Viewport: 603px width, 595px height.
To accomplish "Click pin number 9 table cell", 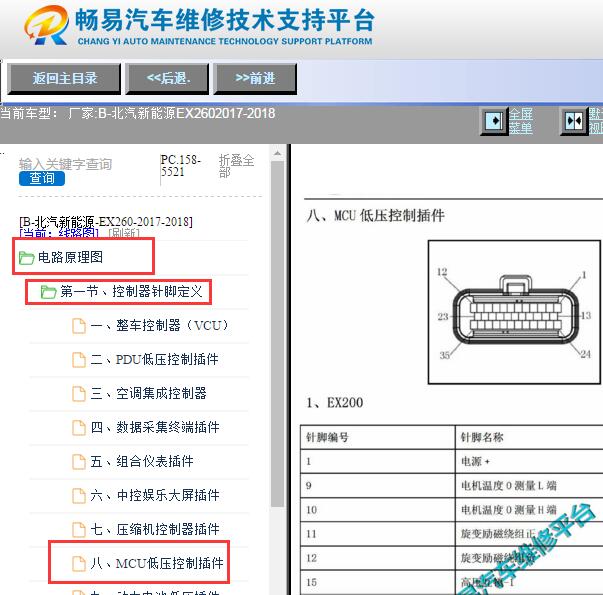I will tap(378, 486).
